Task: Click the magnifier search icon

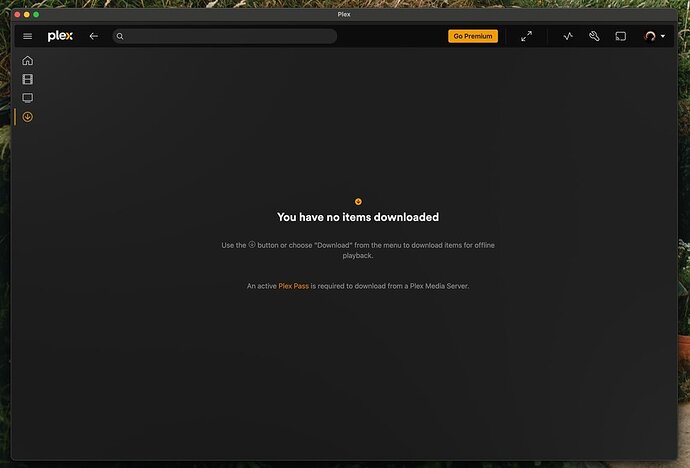Action: (x=120, y=36)
